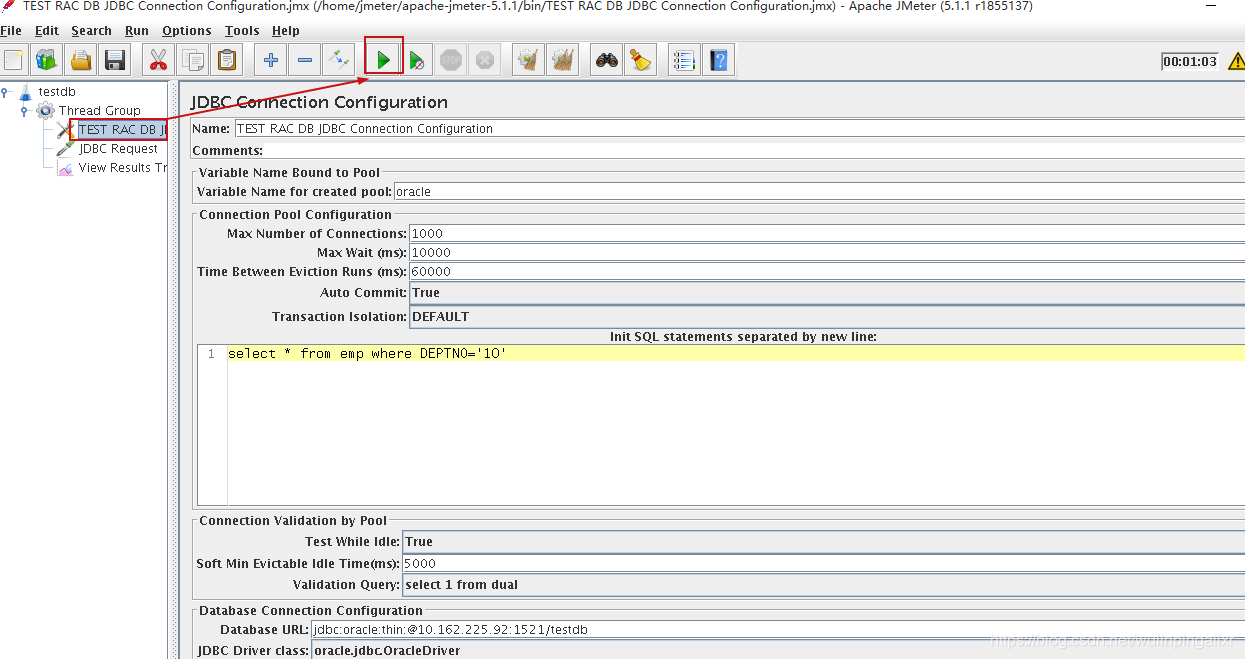Open the Help menu
This screenshot has width=1245, height=659.
pos(286,31)
